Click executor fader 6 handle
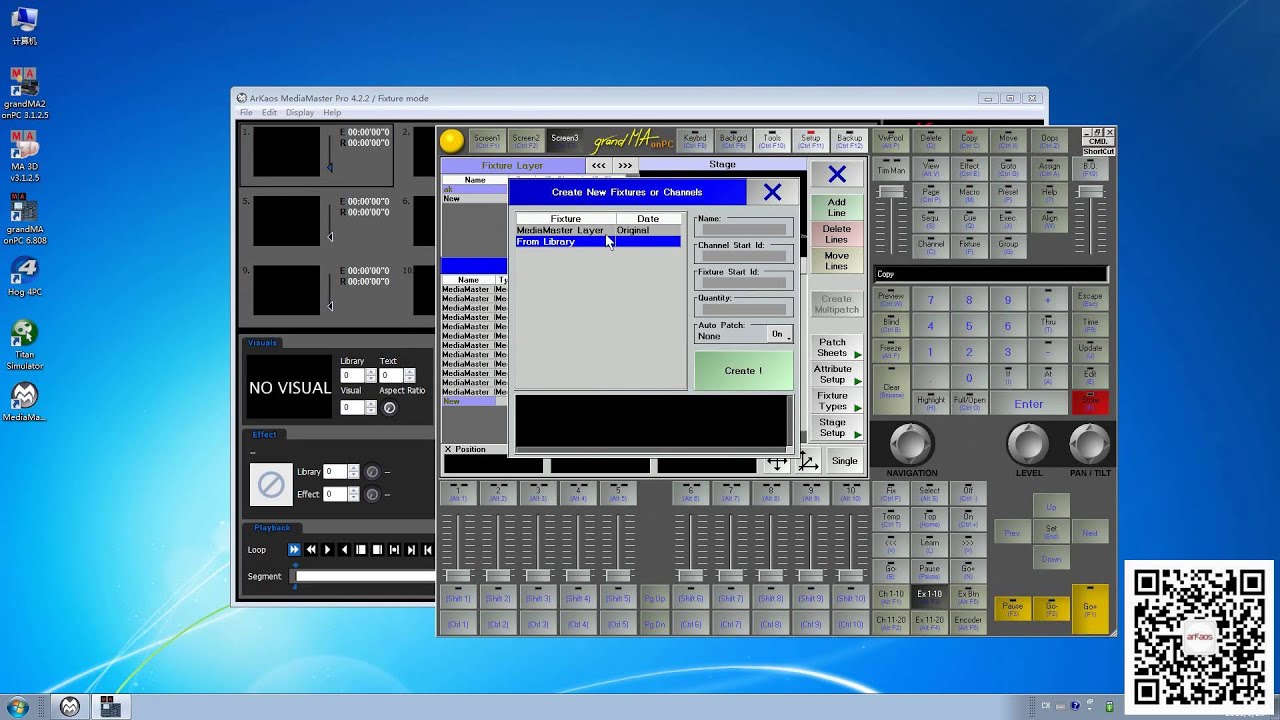 click(690, 575)
